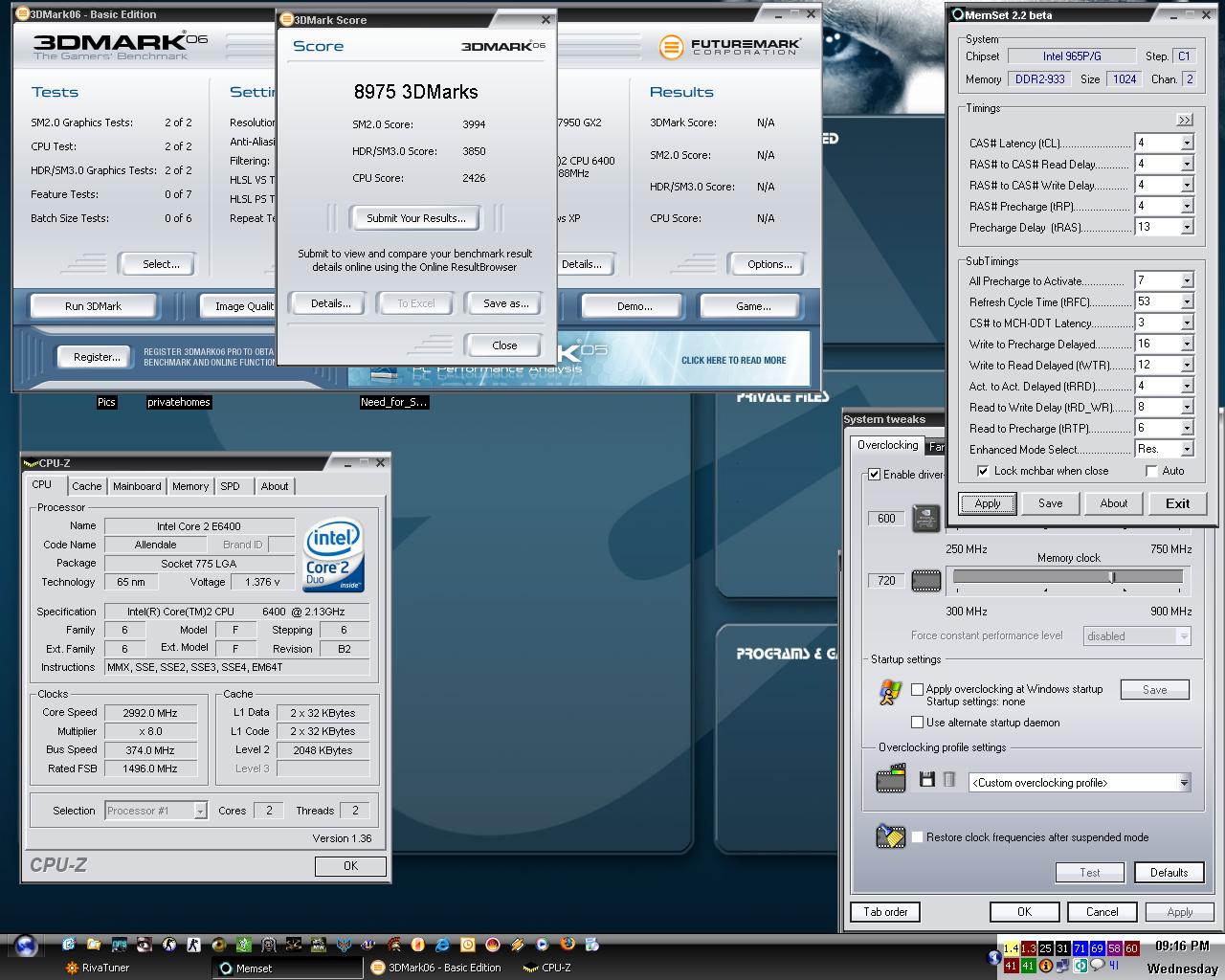The image size is (1225, 980).
Task: Open the Custom overclocking profile dropdown
Action: click(1184, 783)
